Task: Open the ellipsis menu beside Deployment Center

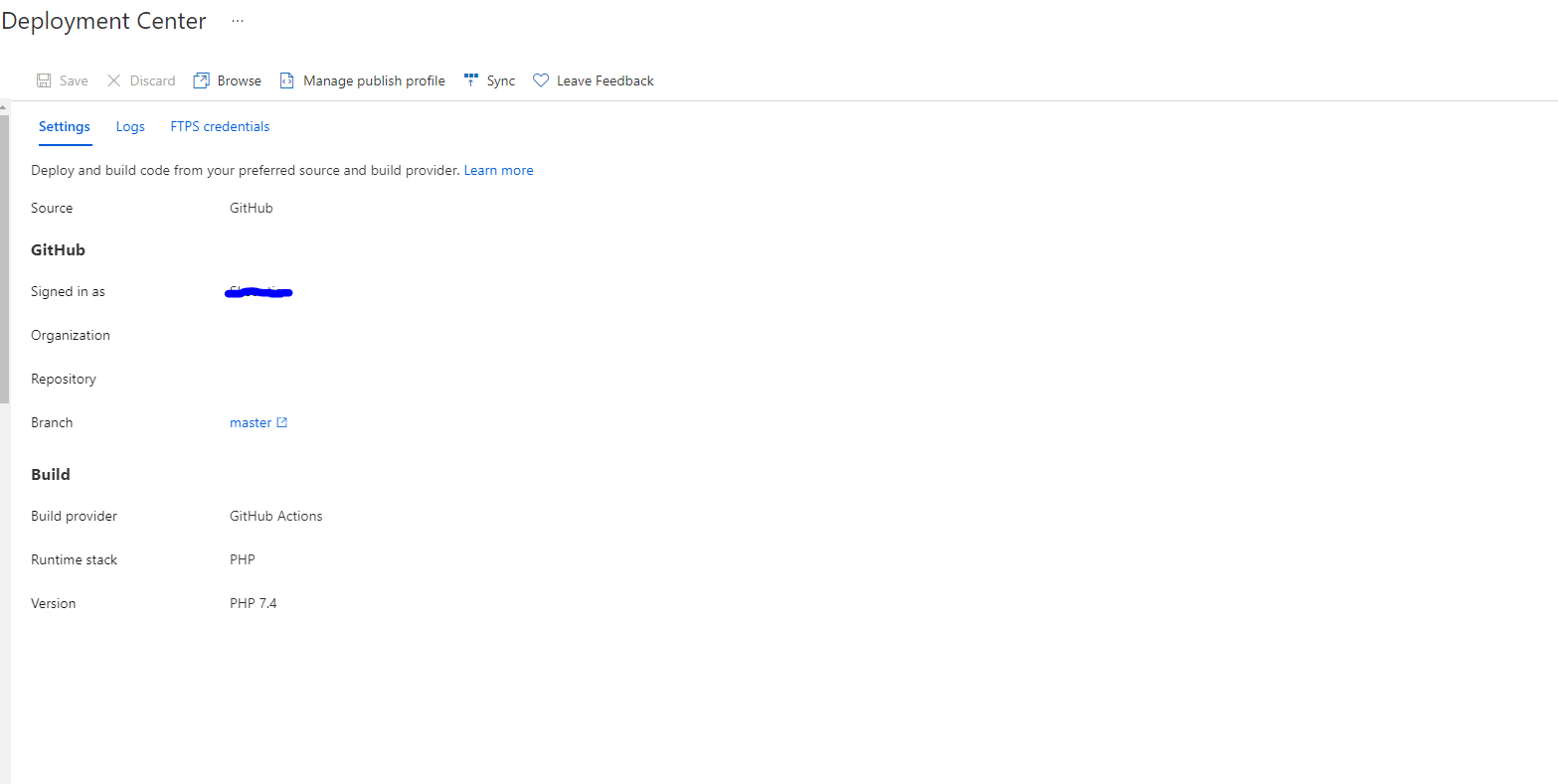Action: tap(238, 21)
